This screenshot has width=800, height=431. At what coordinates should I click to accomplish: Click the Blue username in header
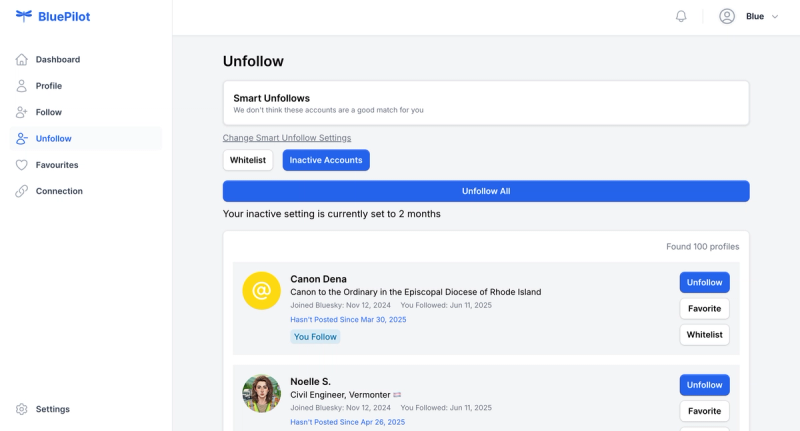point(755,16)
